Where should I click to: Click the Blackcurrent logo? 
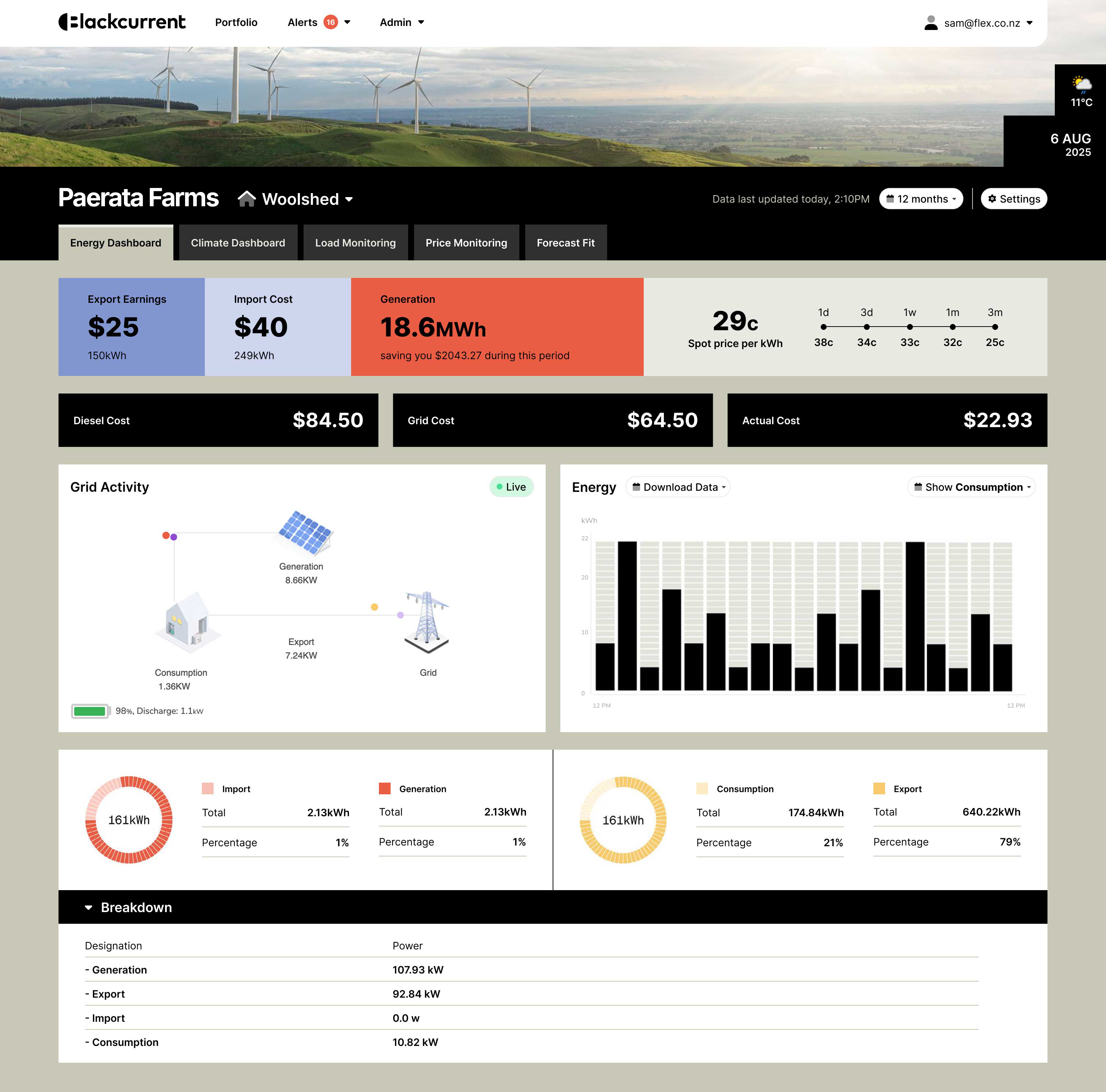(x=122, y=22)
